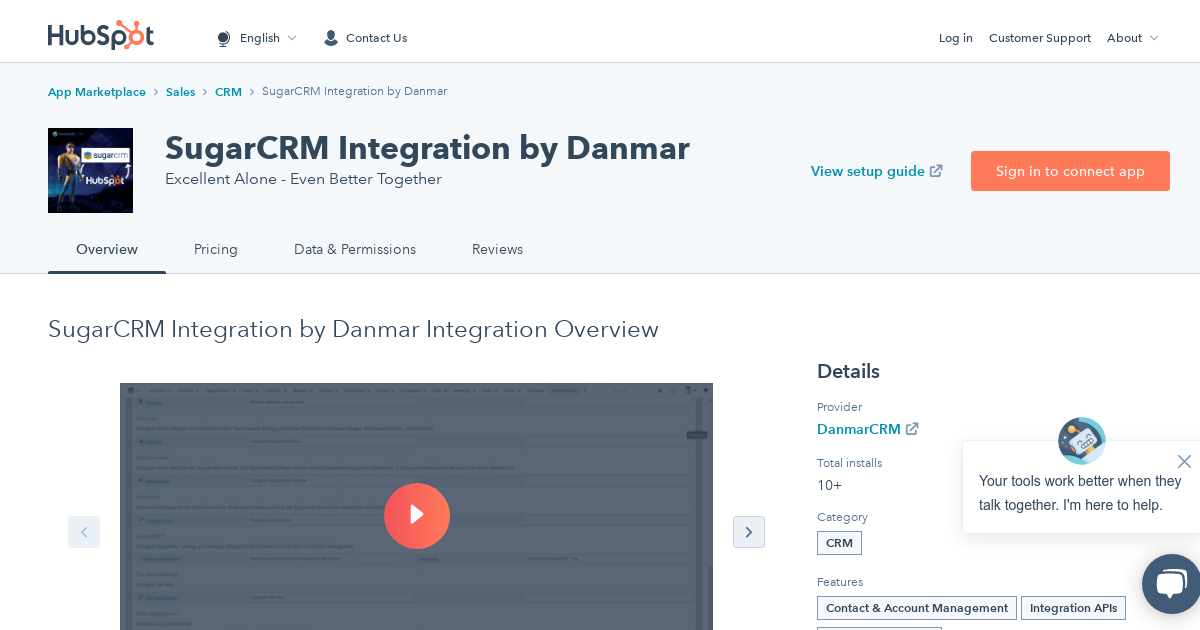Select Integration APIs feature tag
Screen dimensions: 1200x630
pos(1073,608)
